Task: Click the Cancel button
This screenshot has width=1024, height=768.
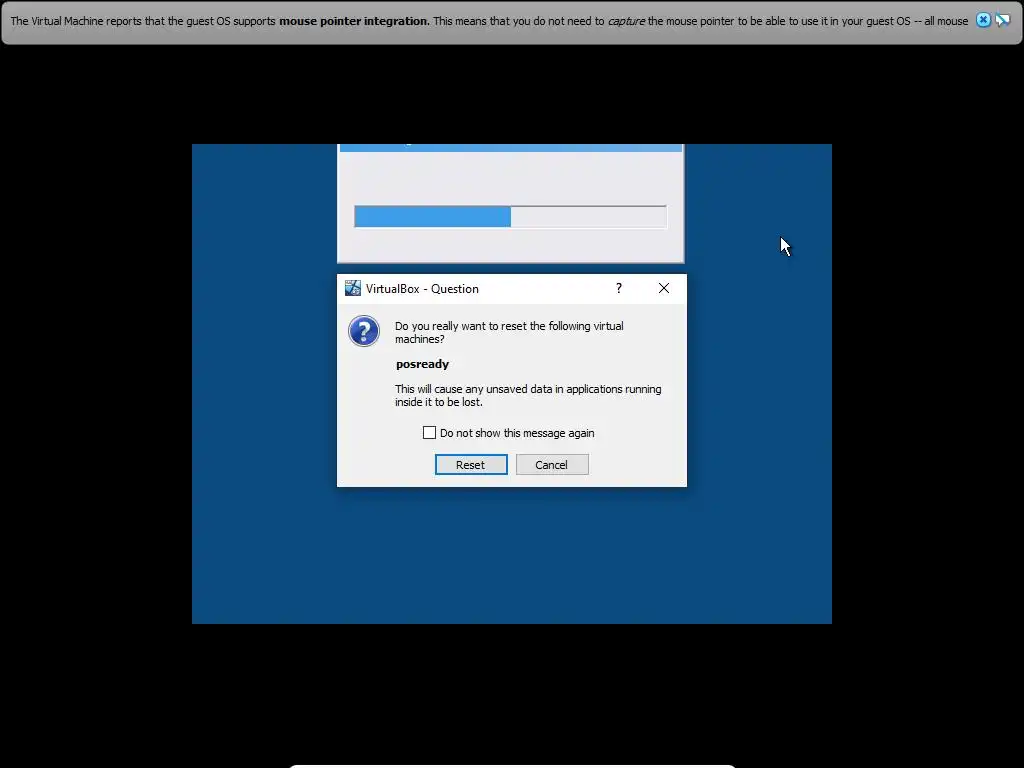Action: 552,464
